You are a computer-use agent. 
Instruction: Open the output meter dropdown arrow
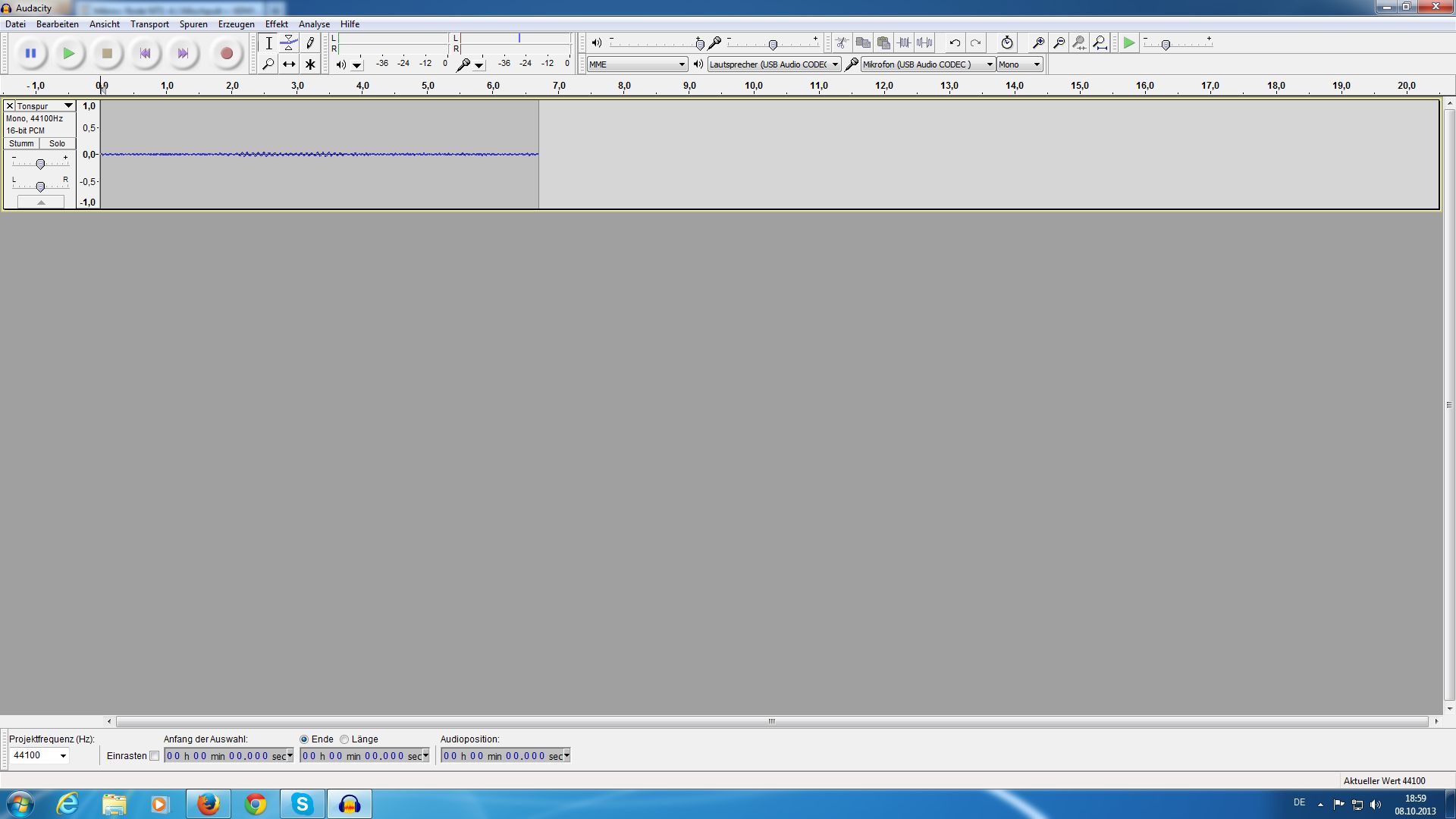coord(357,65)
